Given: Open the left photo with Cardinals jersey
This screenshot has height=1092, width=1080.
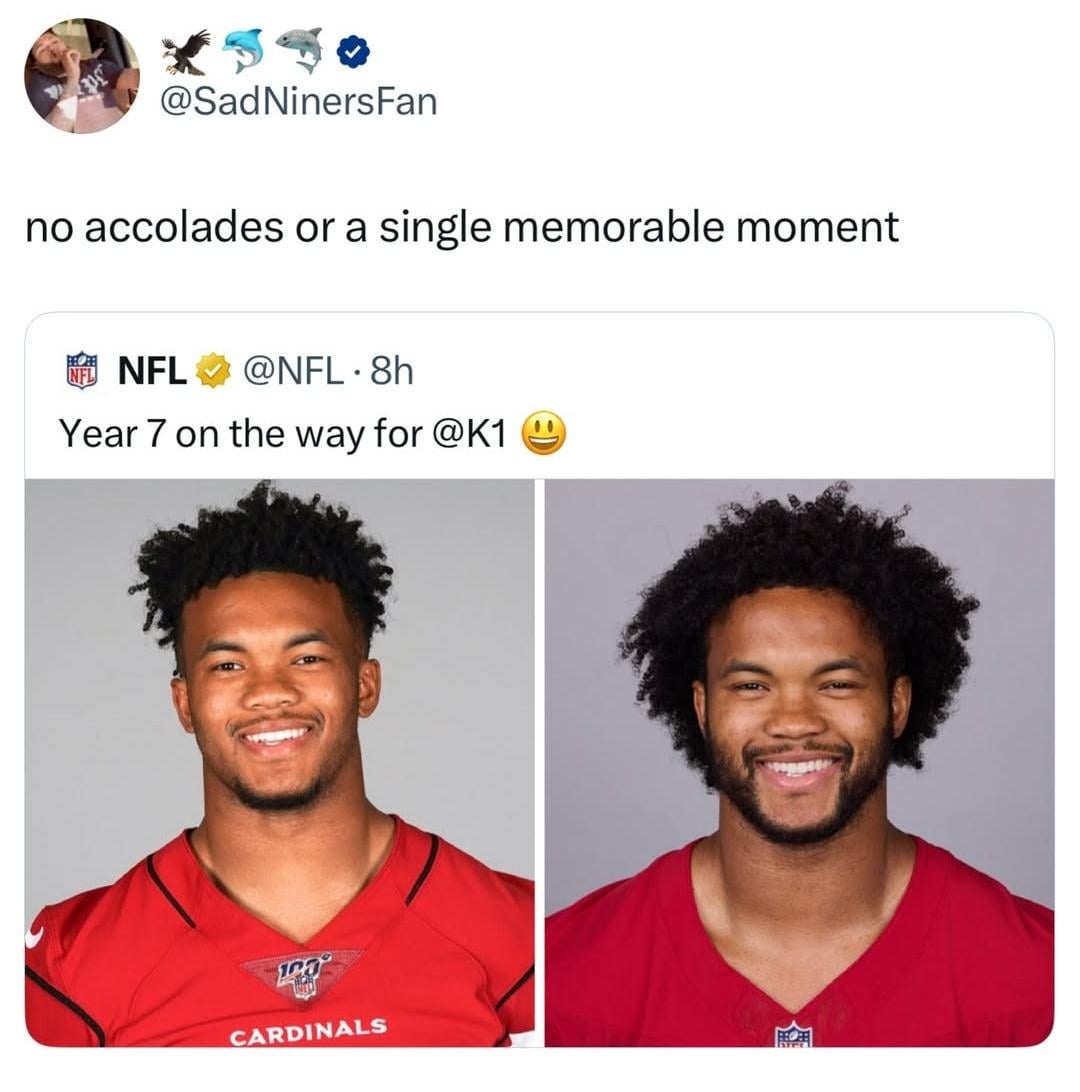Looking at the screenshot, I should click(x=280, y=763).
